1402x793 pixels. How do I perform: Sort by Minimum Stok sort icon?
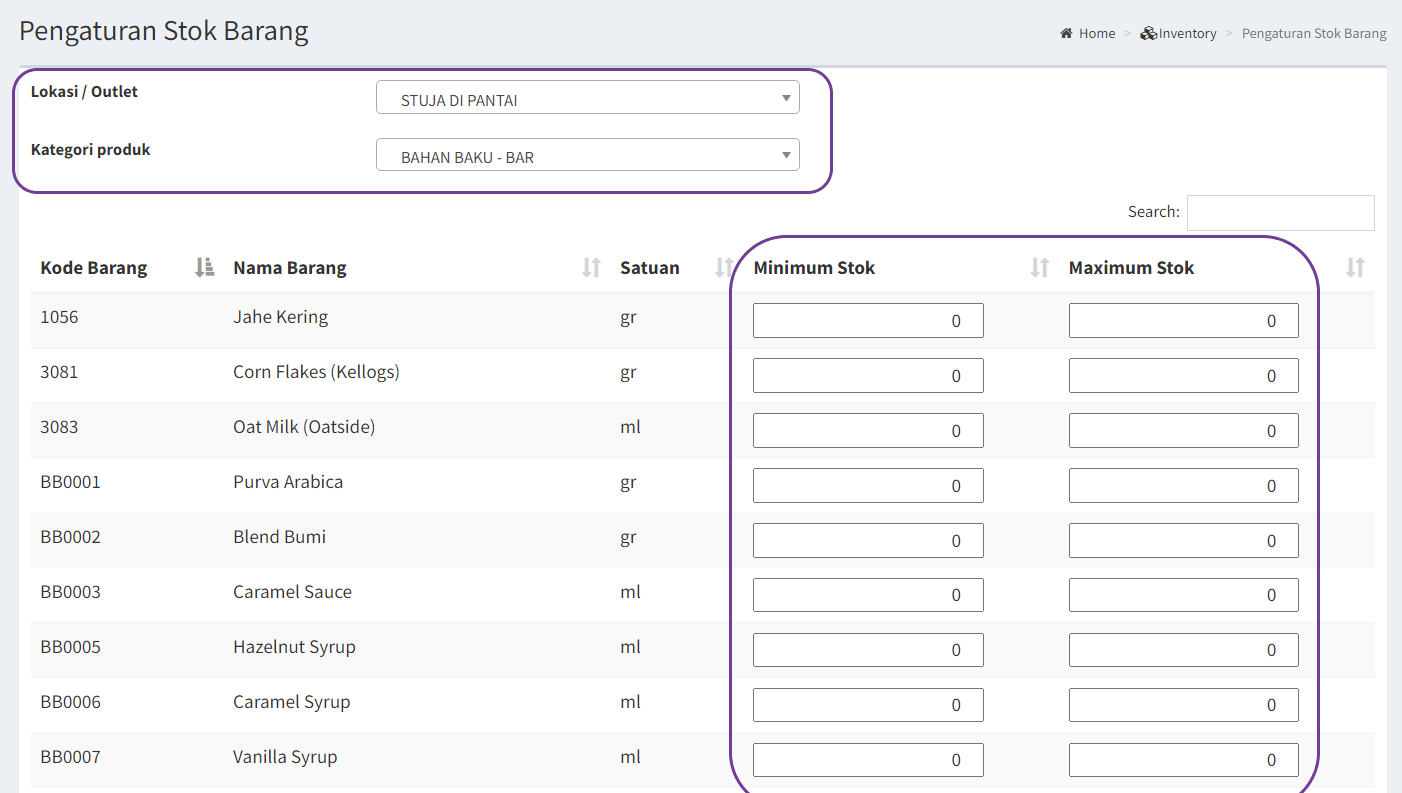tap(1040, 267)
